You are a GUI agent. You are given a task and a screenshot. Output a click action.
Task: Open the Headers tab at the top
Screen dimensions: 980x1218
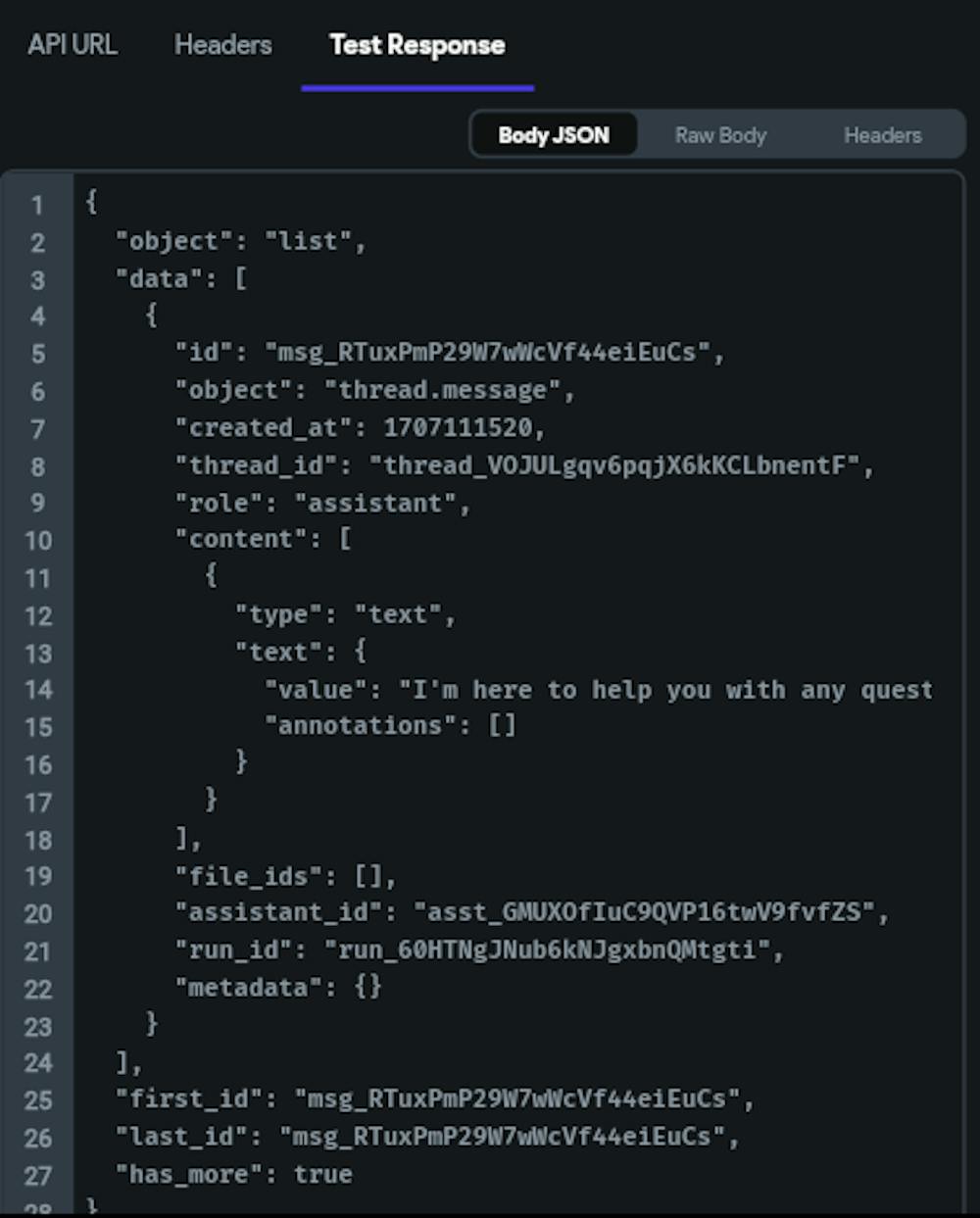click(x=222, y=45)
